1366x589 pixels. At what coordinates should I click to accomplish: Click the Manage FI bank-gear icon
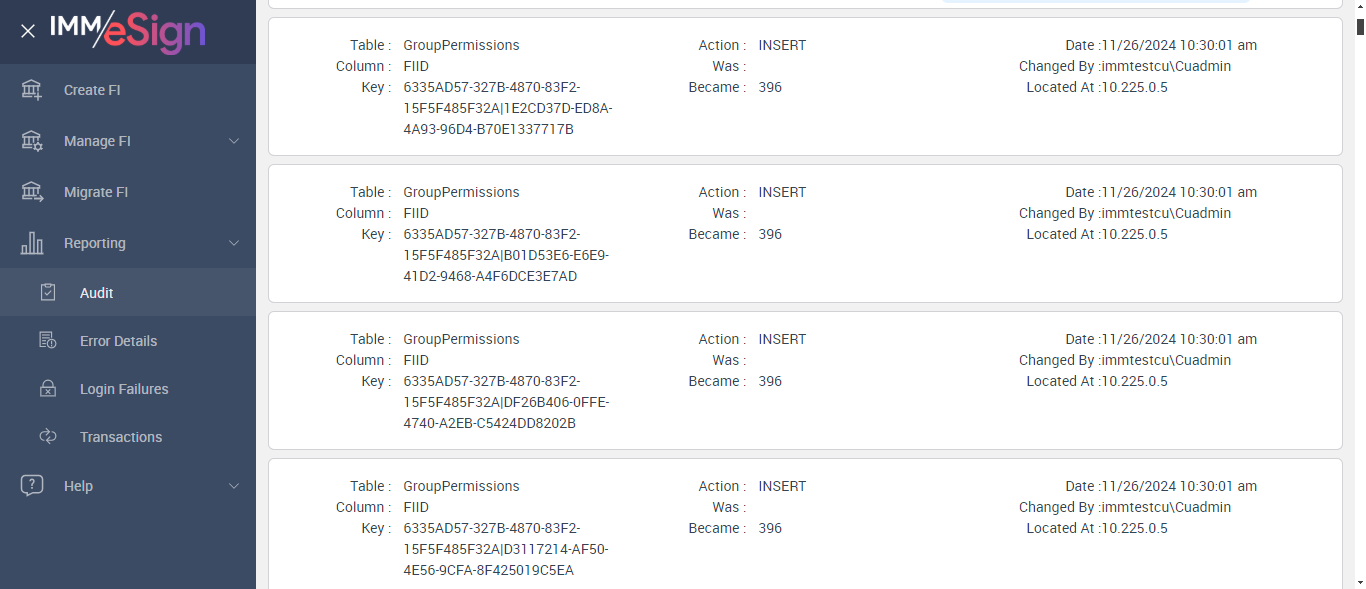click(32, 141)
